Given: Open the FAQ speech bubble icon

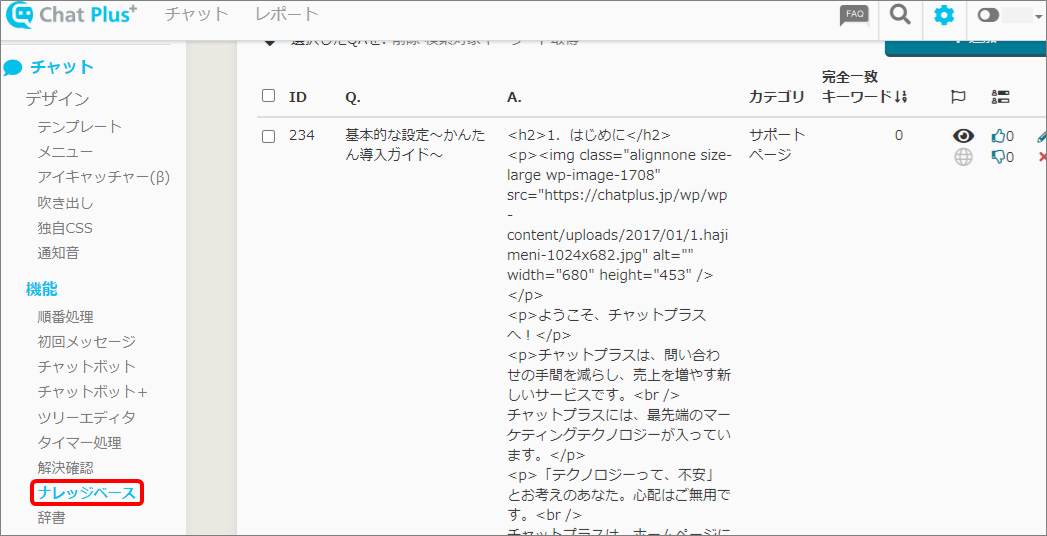Looking at the screenshot, I should (854, 15).
